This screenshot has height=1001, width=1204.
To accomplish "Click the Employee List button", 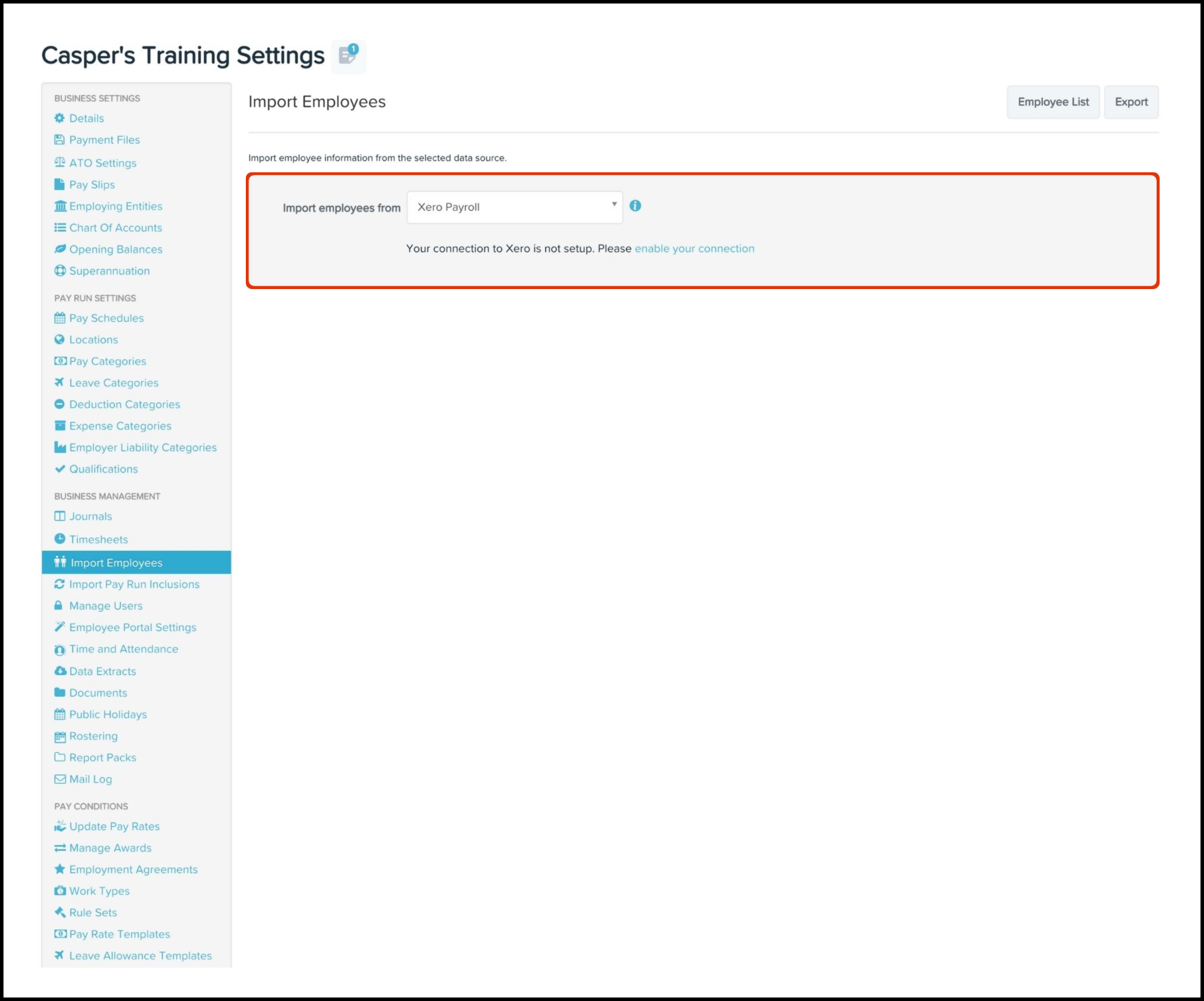I will (x=1053, y=102).
